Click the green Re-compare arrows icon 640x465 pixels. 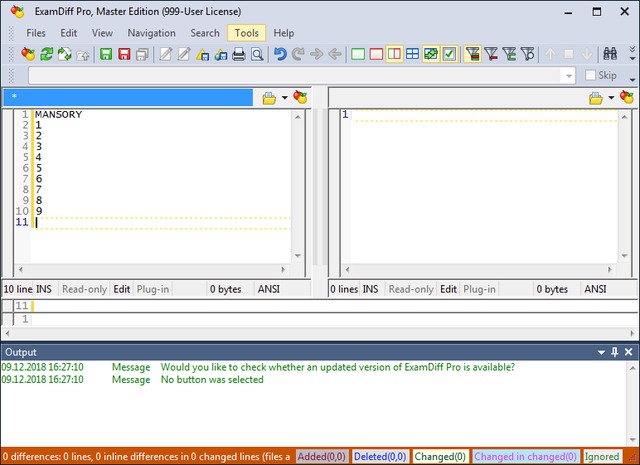(47, 54)
